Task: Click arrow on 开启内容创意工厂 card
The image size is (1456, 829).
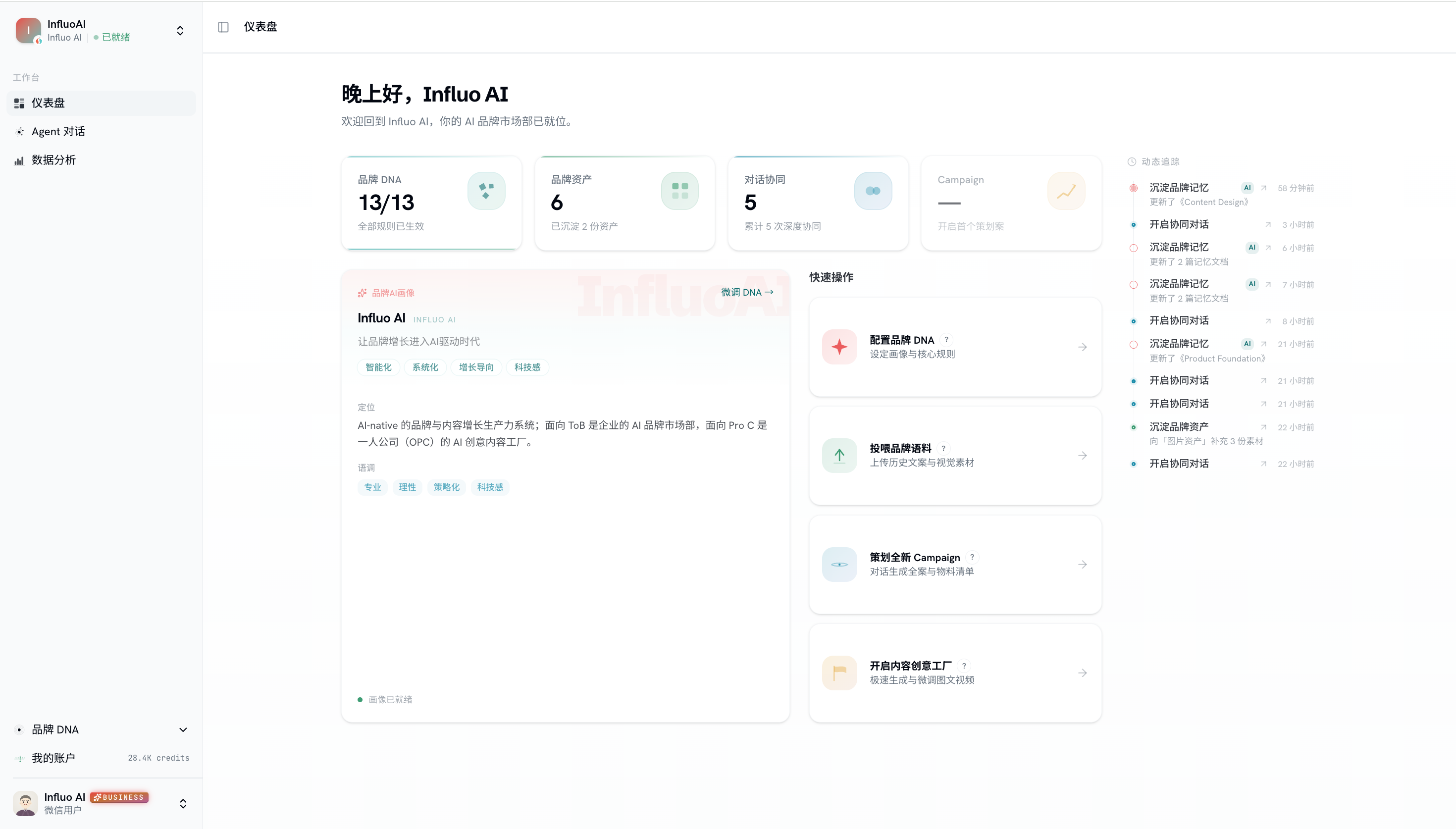Action: tap(1083, 673)
